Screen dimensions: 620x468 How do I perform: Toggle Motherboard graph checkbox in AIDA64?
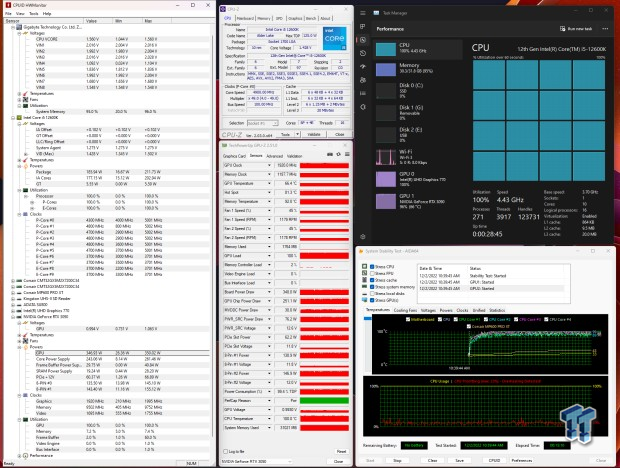(408, 319)
